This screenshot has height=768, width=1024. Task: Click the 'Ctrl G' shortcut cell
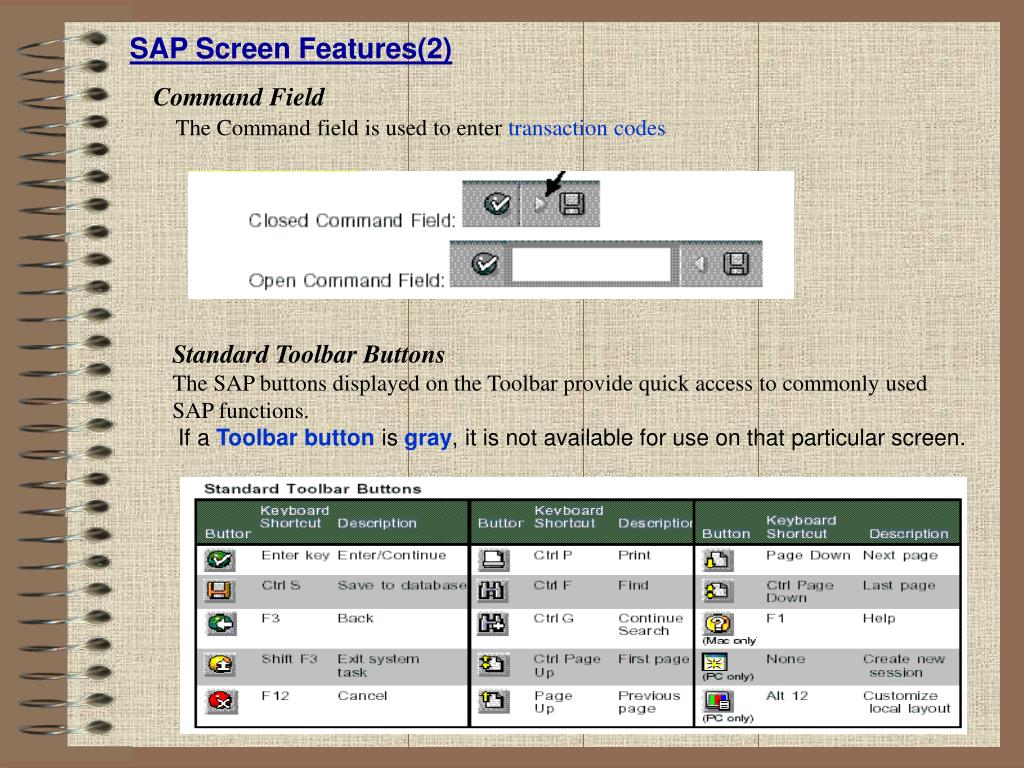pyautogui.click(x=553, y=618)
